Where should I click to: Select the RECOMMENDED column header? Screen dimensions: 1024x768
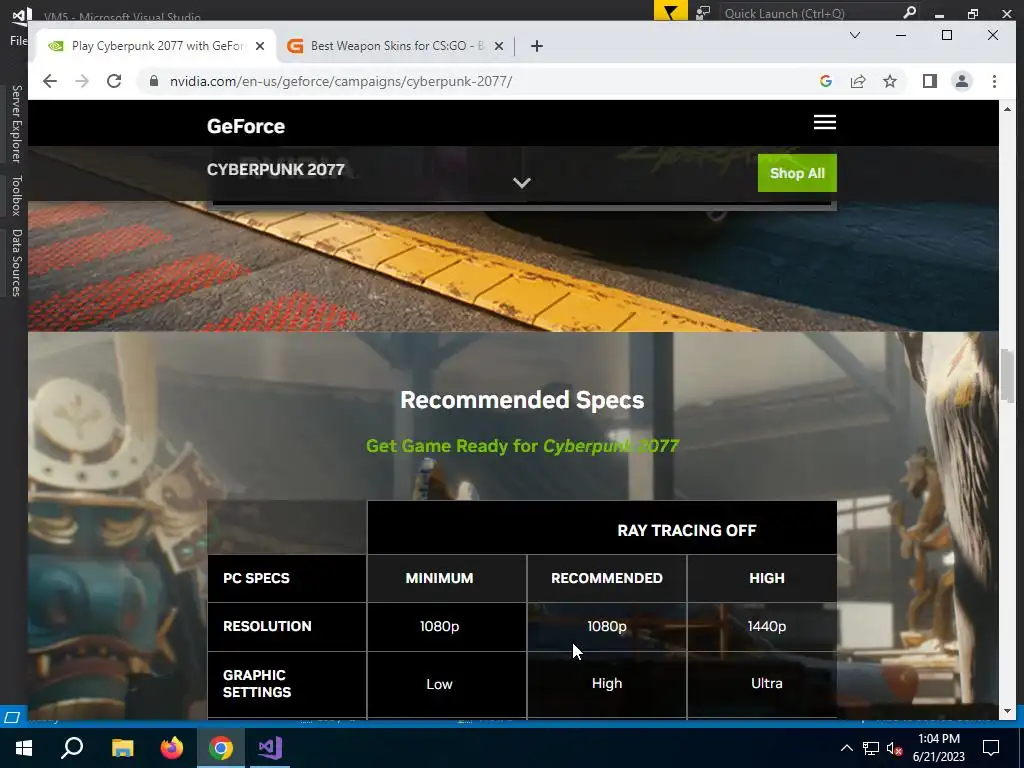coord(607,578)
